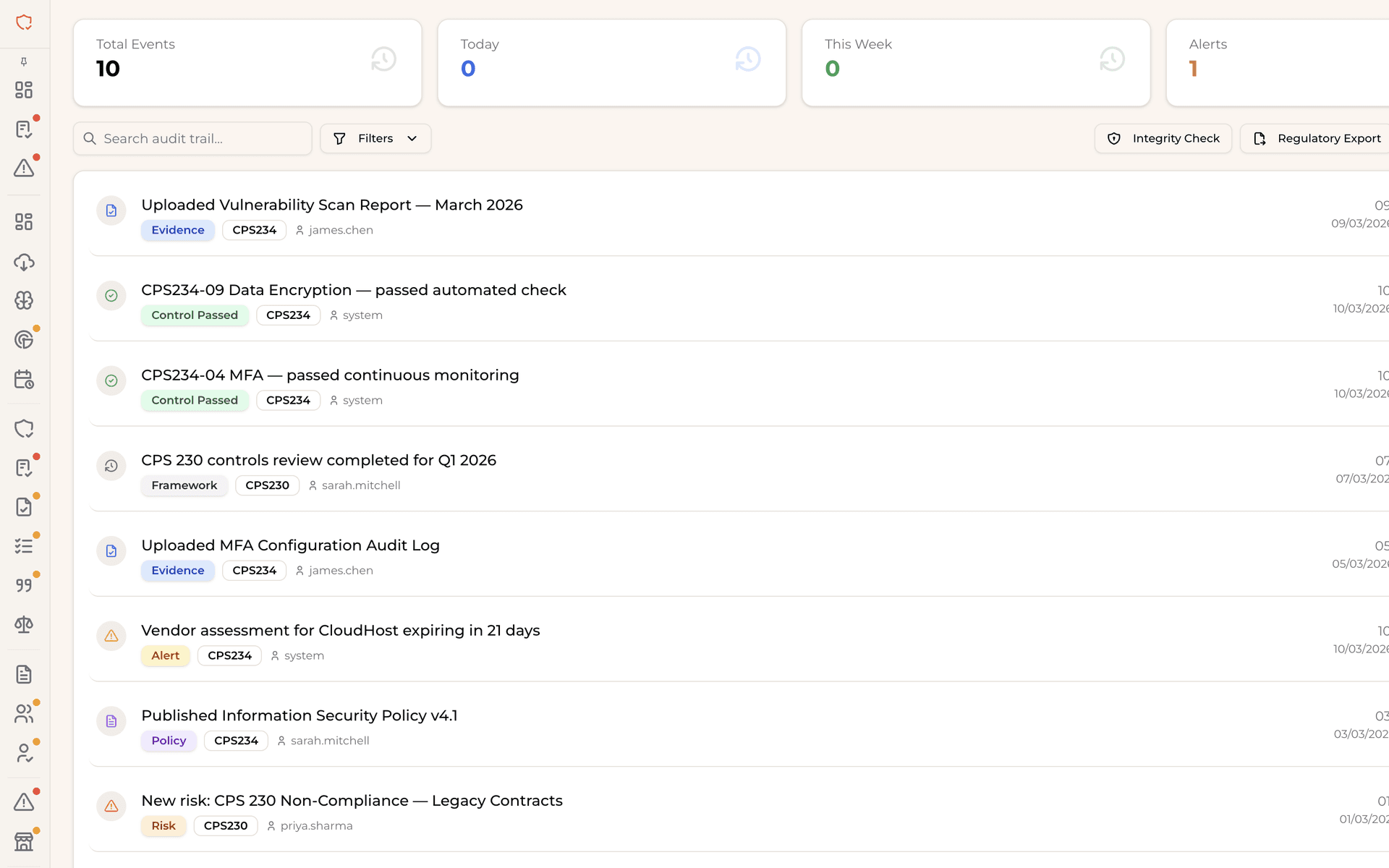This screenshot has height=868, width=1389.
Task: Open the second dashboard grid icon
Action: click(24, 222)
